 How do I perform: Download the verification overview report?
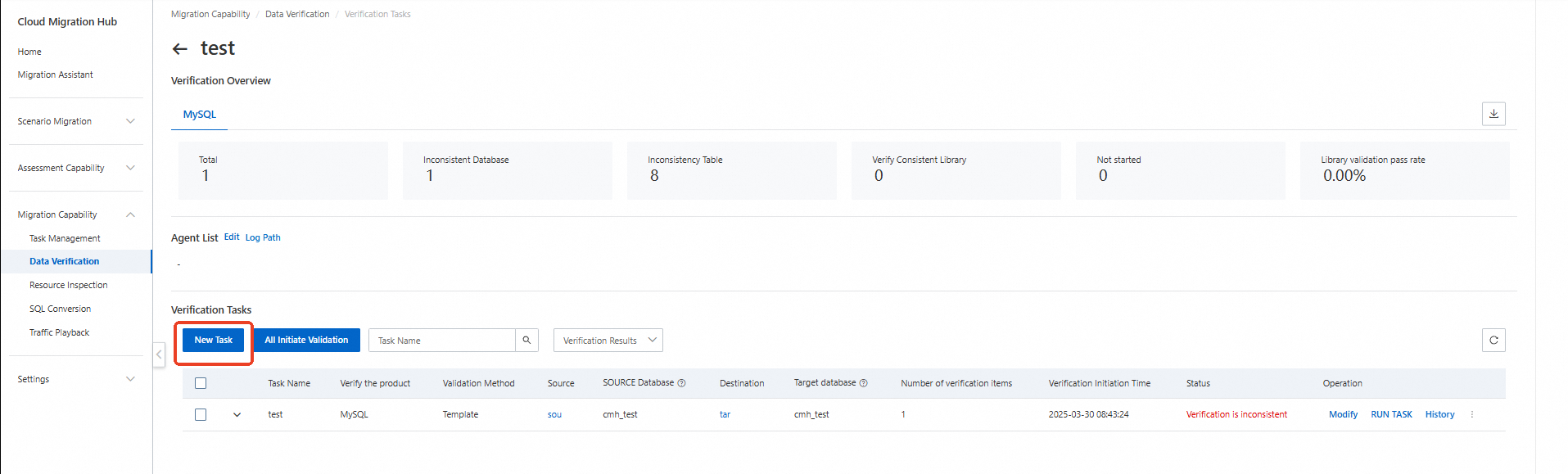(x=1493, y=114)
